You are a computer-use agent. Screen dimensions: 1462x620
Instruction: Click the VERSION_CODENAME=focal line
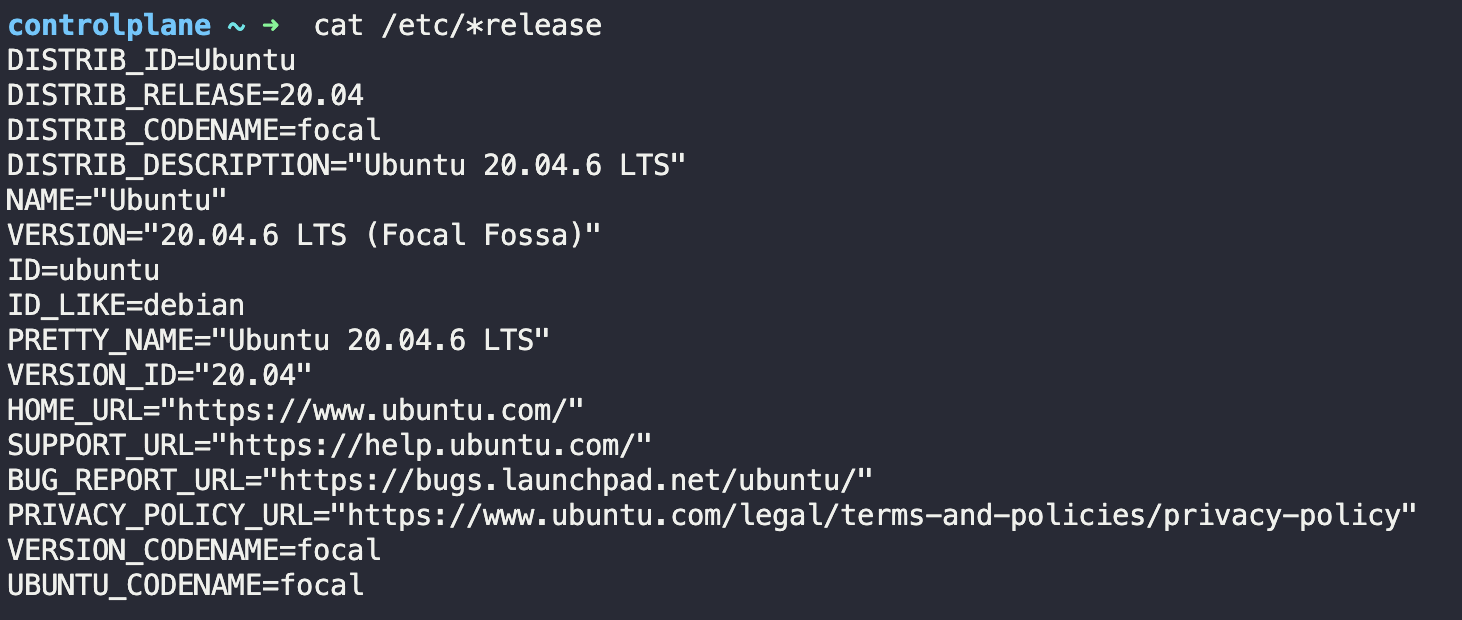coord(194,550)
